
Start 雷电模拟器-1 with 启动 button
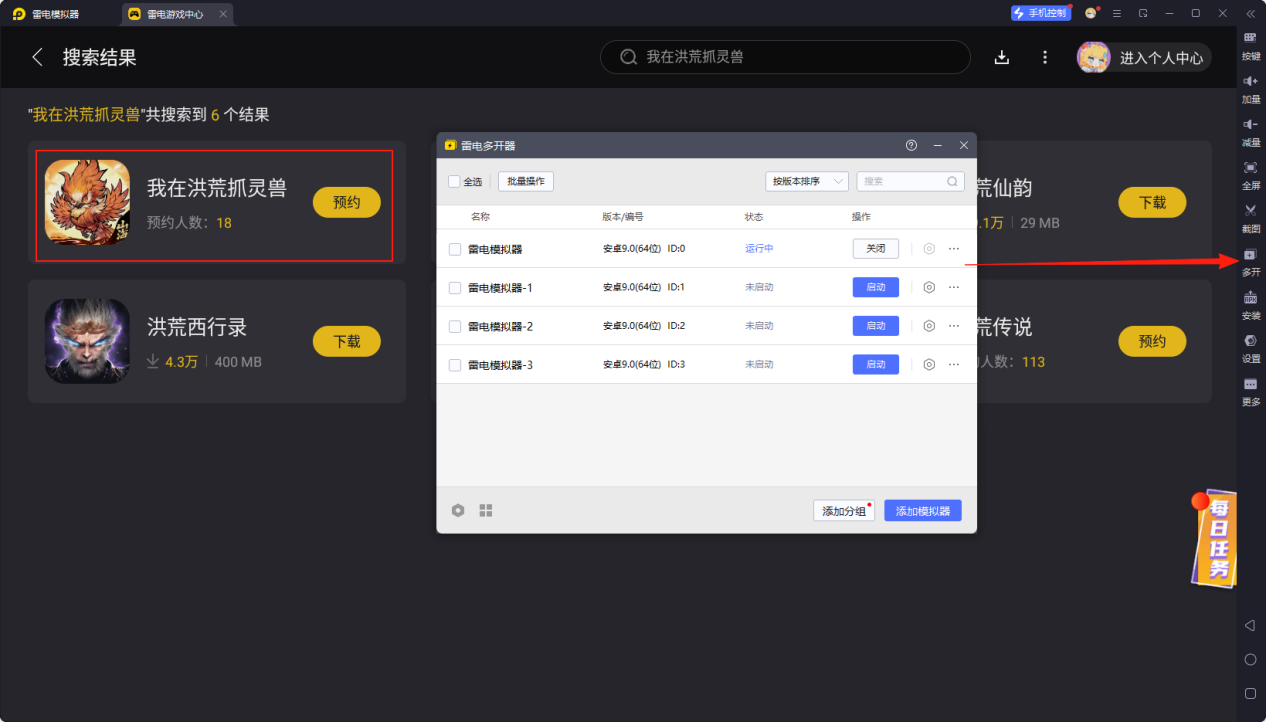(876, 287)
